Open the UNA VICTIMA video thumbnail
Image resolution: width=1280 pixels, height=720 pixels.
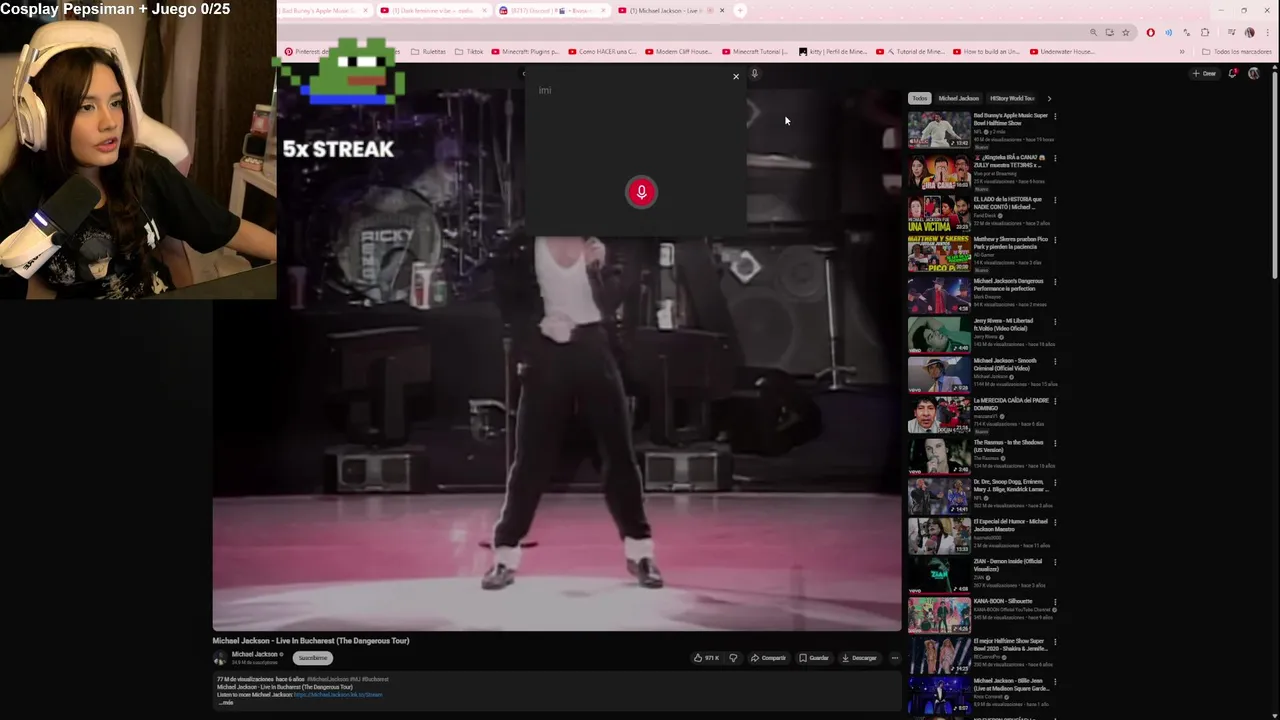pos(939,213)
